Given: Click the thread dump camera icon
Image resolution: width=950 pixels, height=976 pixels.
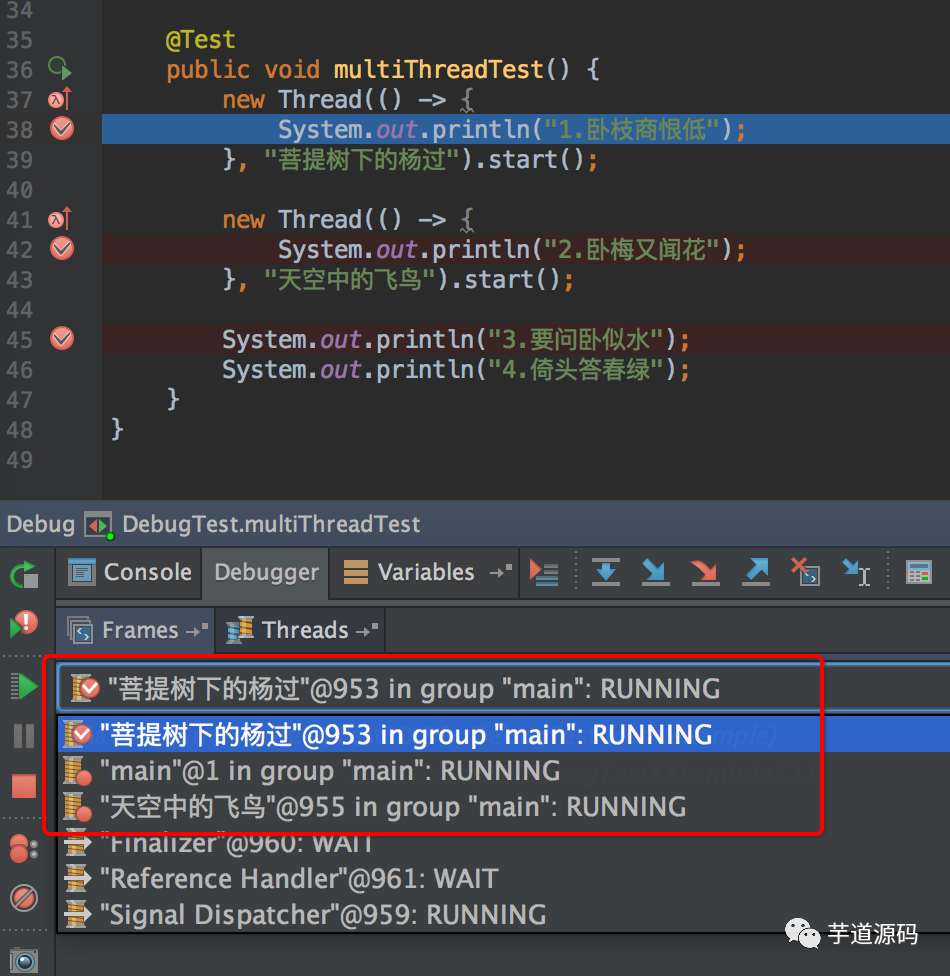Looking at the screenshot, I should pos(24,961).
